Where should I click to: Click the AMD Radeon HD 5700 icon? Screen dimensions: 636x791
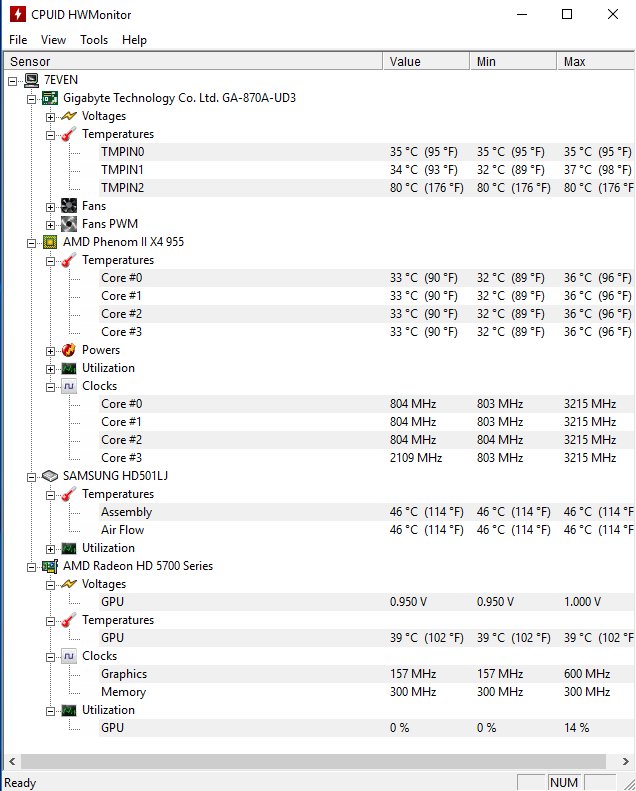(50, 566)
